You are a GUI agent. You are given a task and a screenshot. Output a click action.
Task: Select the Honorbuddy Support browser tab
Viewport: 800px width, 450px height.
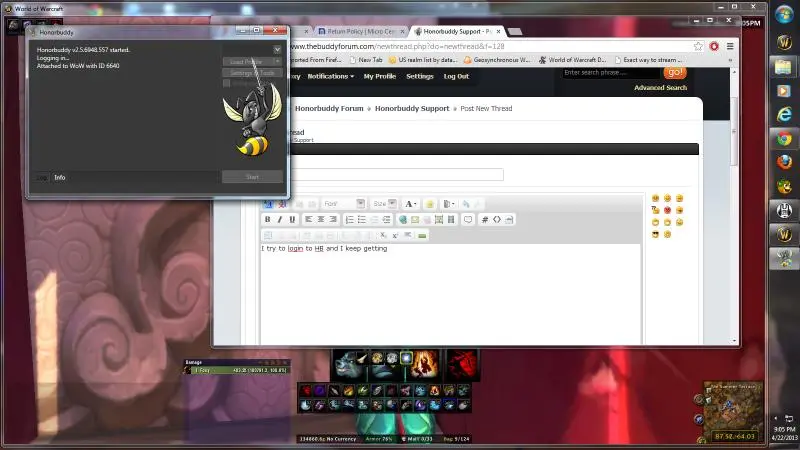point(457,31)
